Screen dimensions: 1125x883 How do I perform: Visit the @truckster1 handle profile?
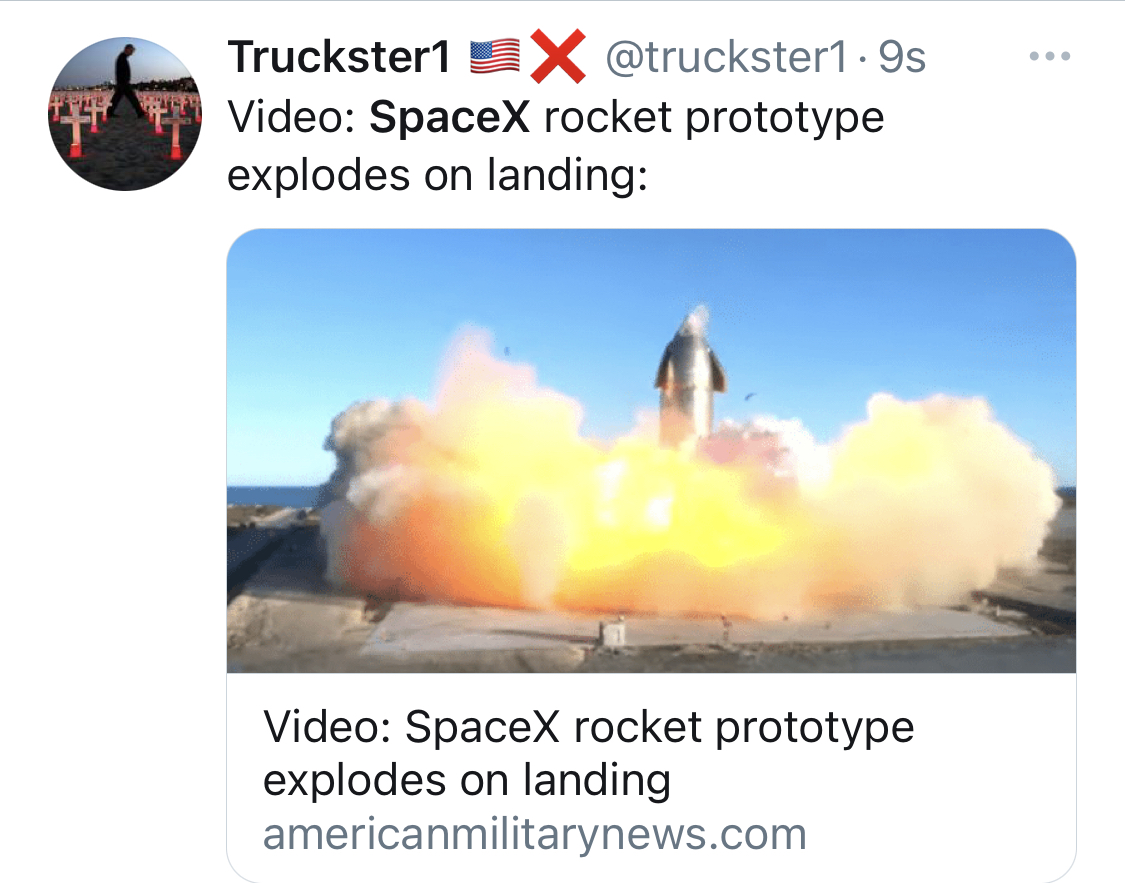click(727, 57)
